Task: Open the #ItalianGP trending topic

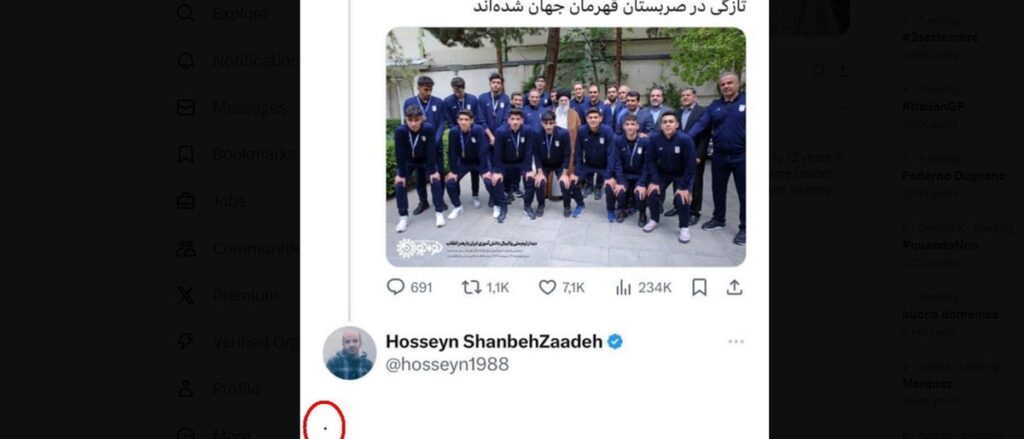Action: click(x=933, y=106)
